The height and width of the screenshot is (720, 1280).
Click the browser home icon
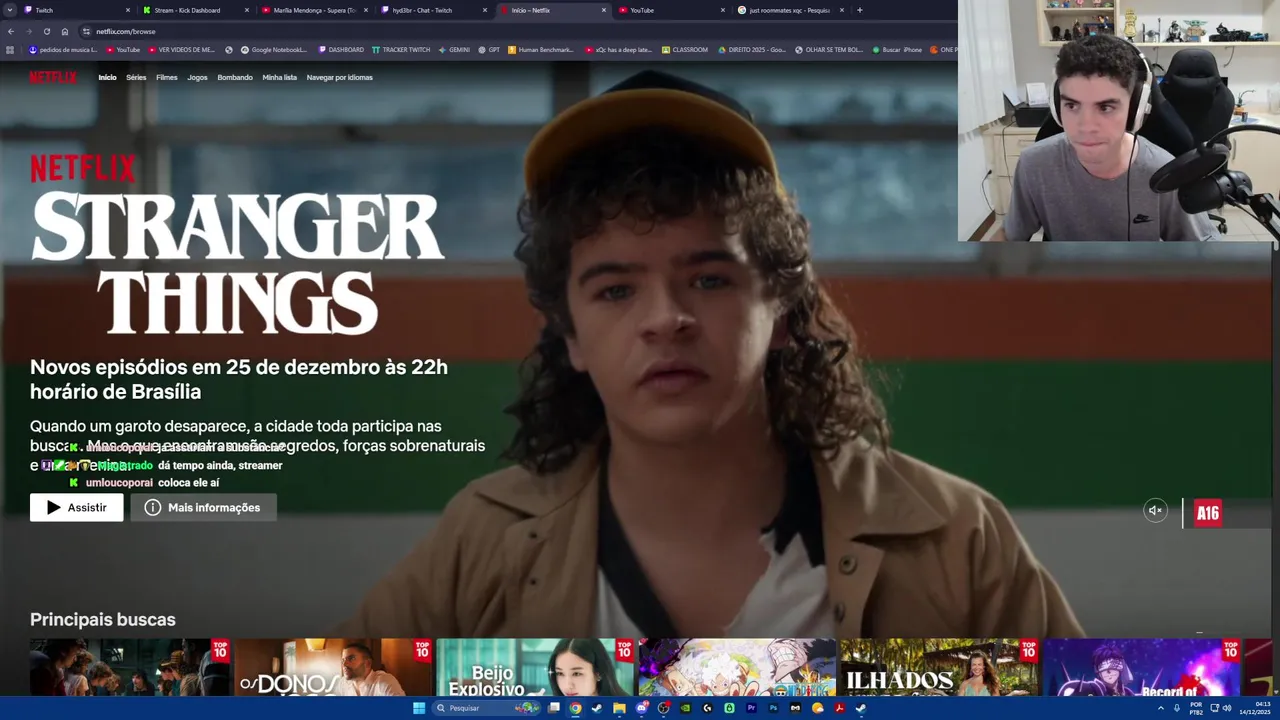(64, 31)
